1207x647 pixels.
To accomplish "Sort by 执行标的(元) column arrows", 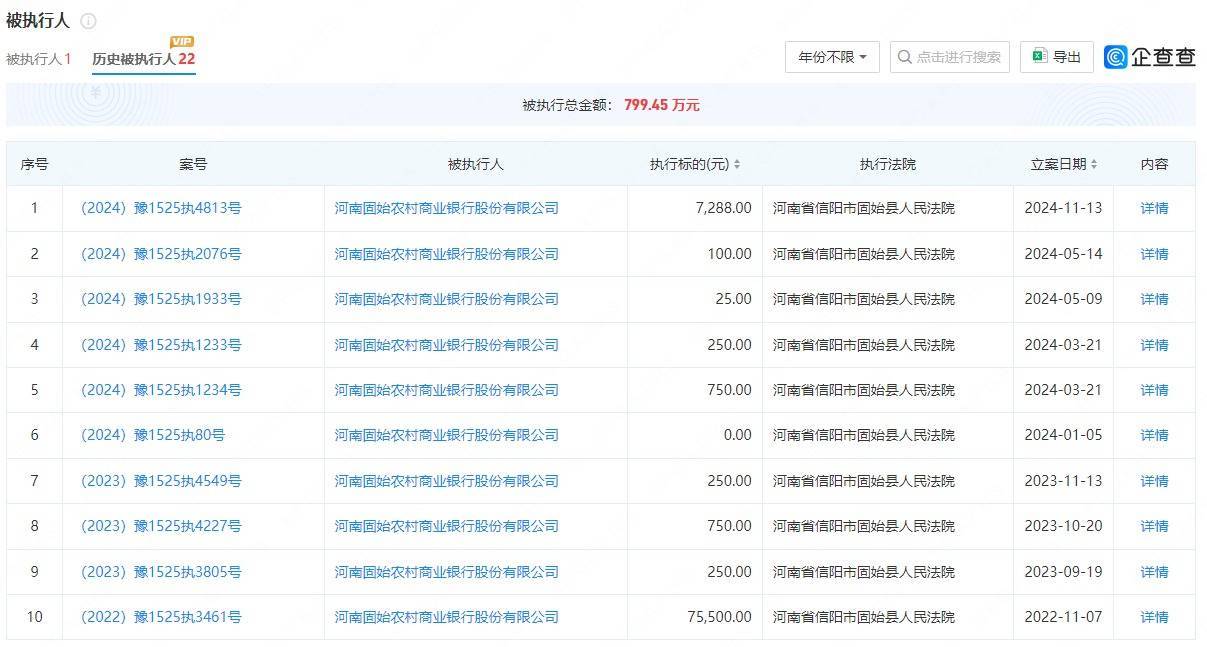I will [737, 164].
